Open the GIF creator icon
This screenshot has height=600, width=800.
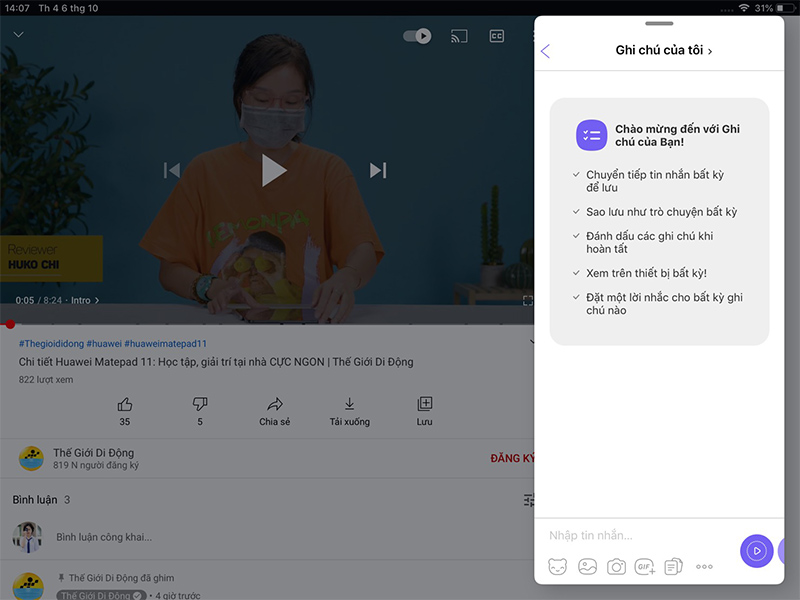(x=645, y=566)
